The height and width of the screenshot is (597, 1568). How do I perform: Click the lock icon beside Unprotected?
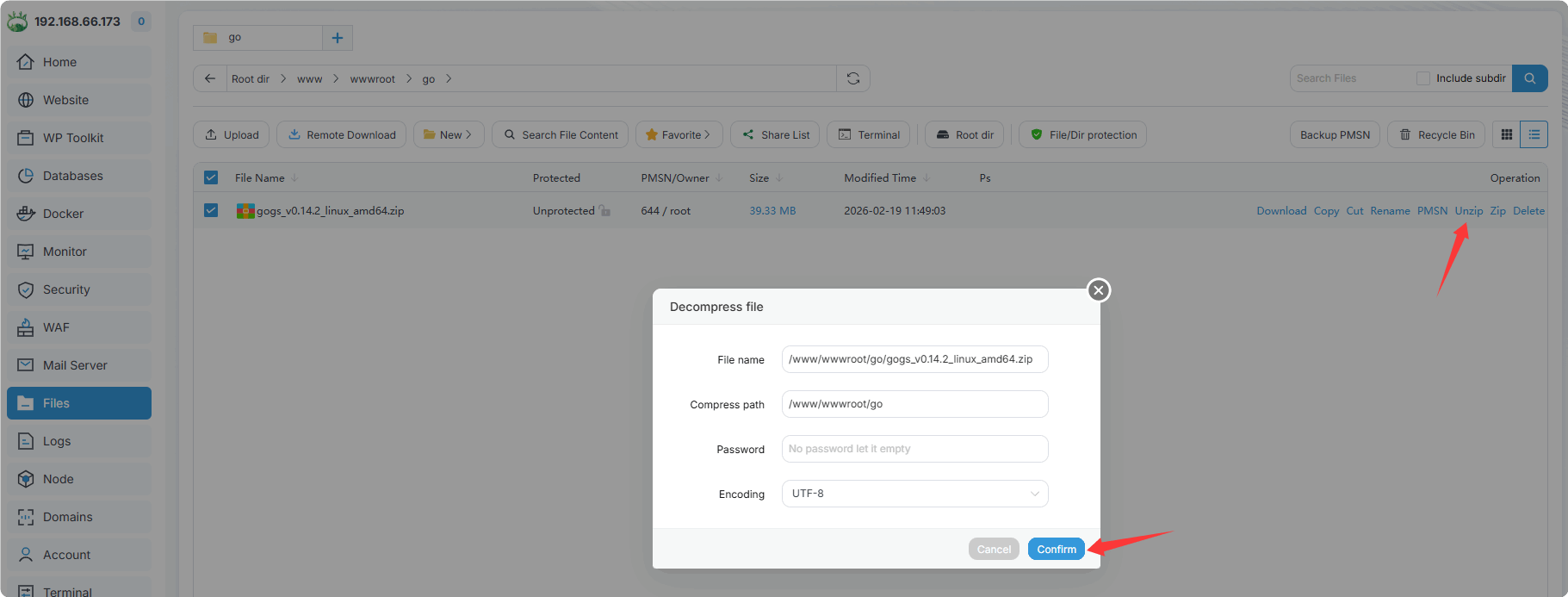pos(605,211)
